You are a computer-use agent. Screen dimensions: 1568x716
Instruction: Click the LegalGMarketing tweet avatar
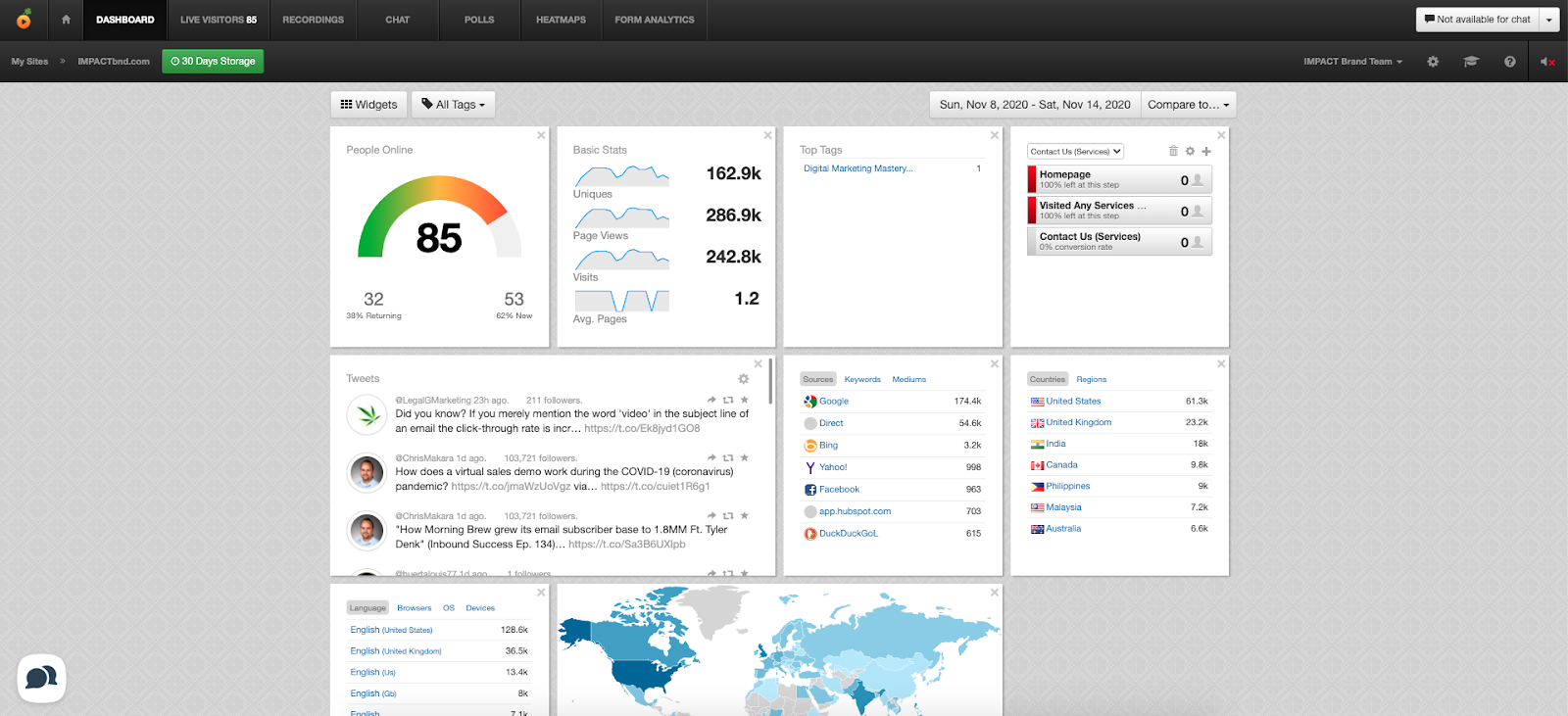pyautogui.click(x=367, y=415)
